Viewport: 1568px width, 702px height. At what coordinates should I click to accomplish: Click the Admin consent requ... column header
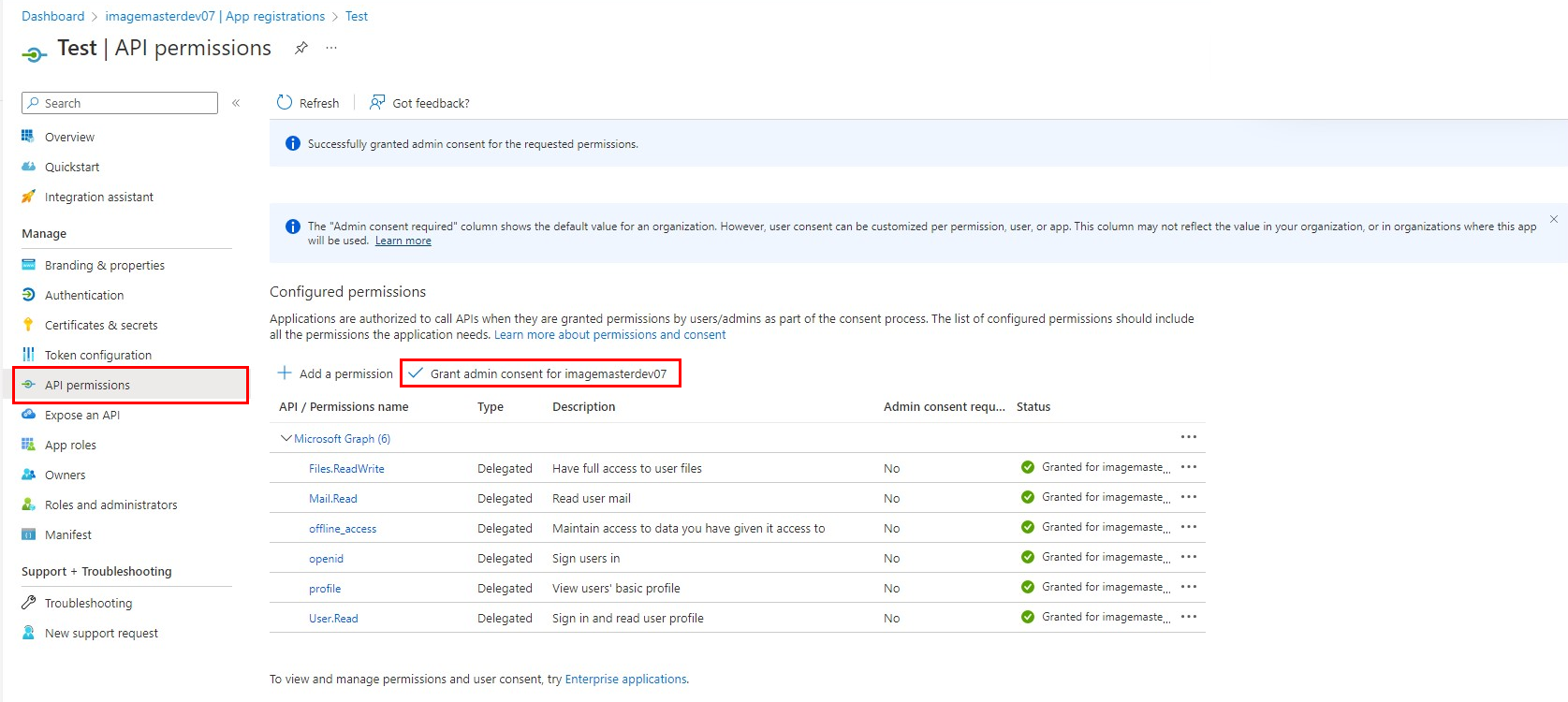[944, 406]
